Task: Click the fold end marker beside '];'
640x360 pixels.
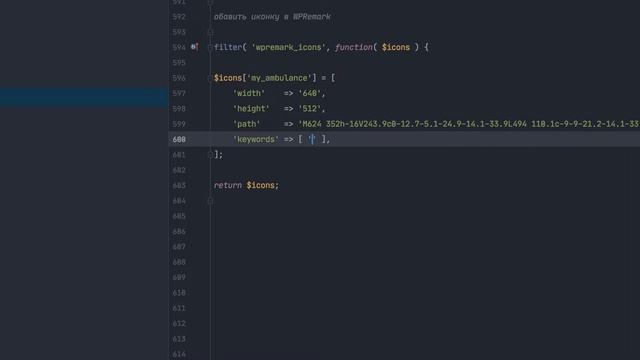Action: [x=210, y=155]
